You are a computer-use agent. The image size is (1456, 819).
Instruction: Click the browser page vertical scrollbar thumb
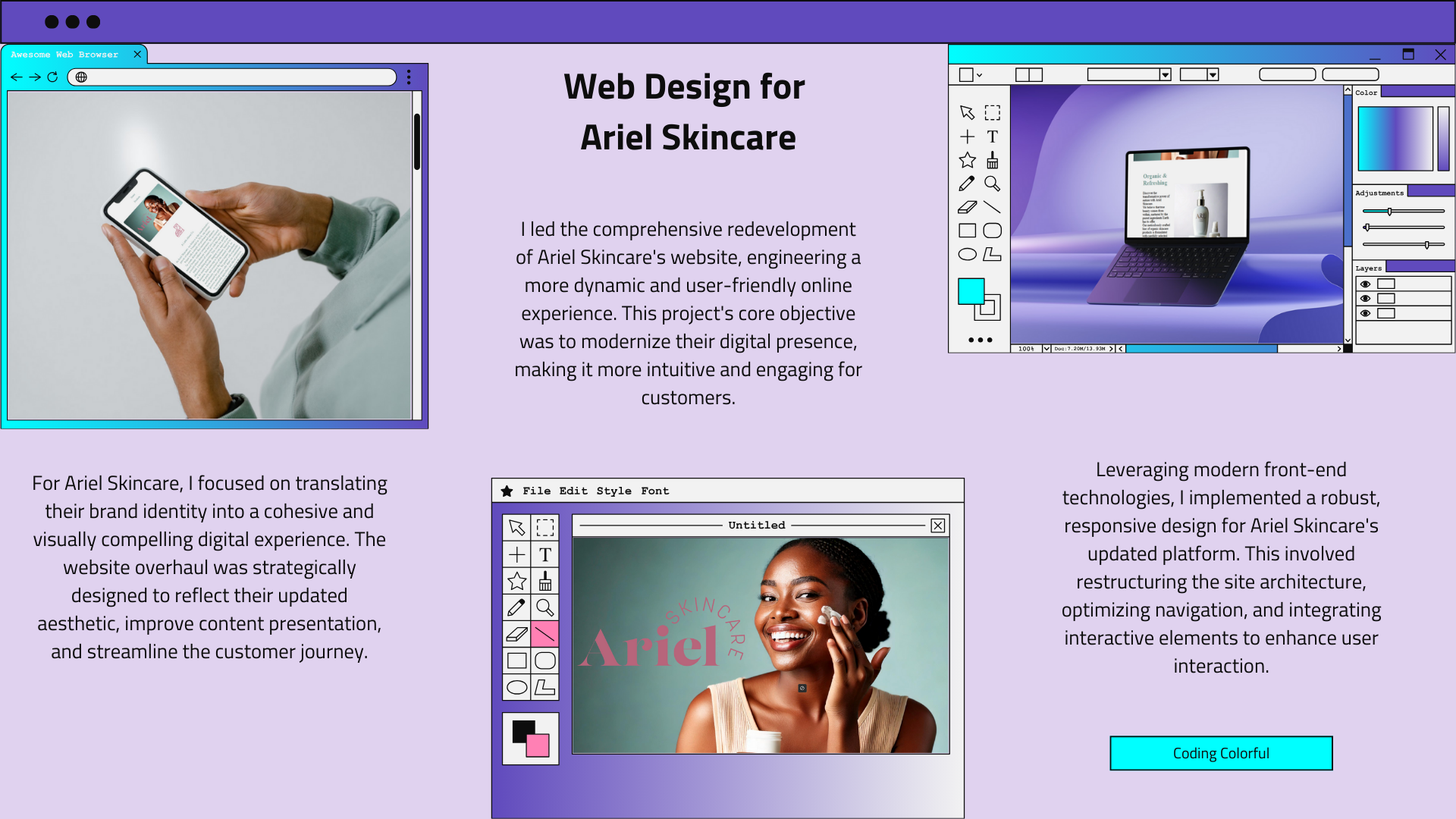(x=417, y=142)
